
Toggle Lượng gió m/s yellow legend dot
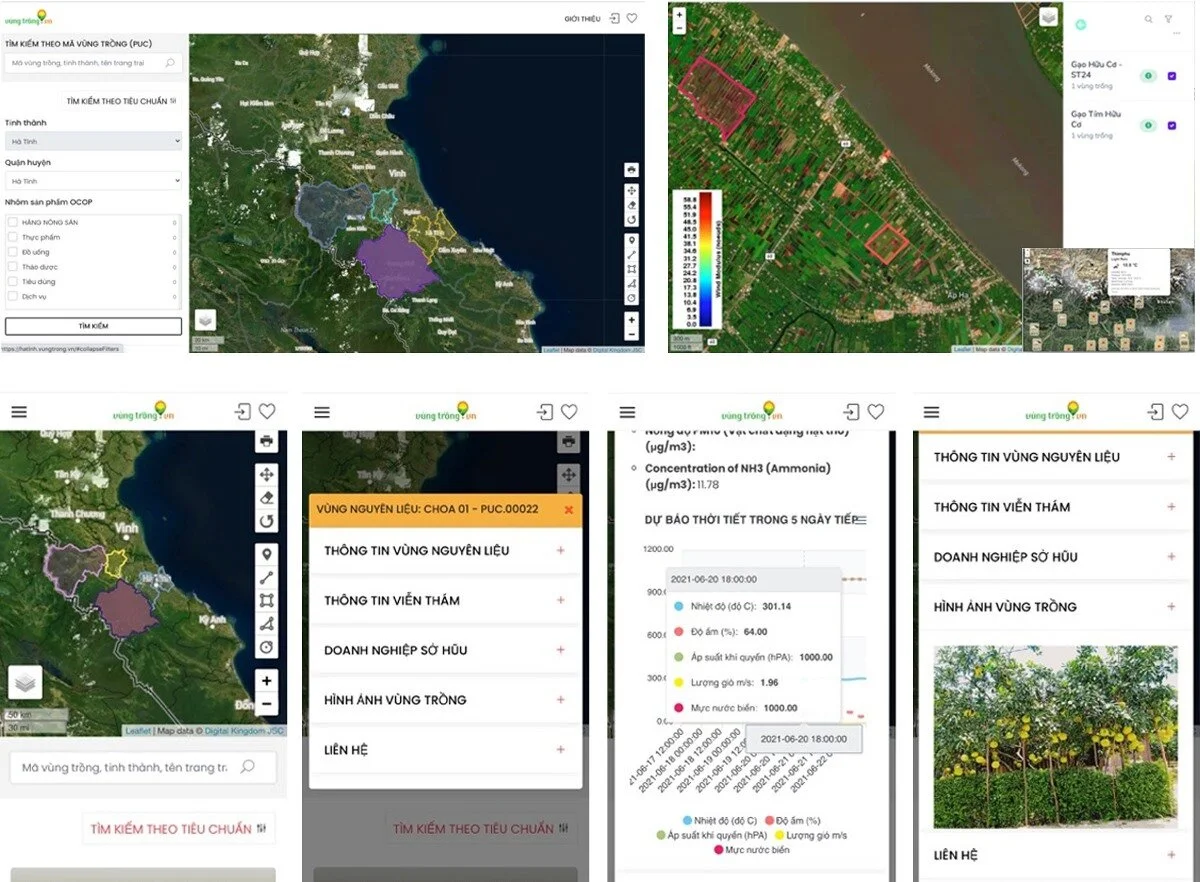(779, 835)
